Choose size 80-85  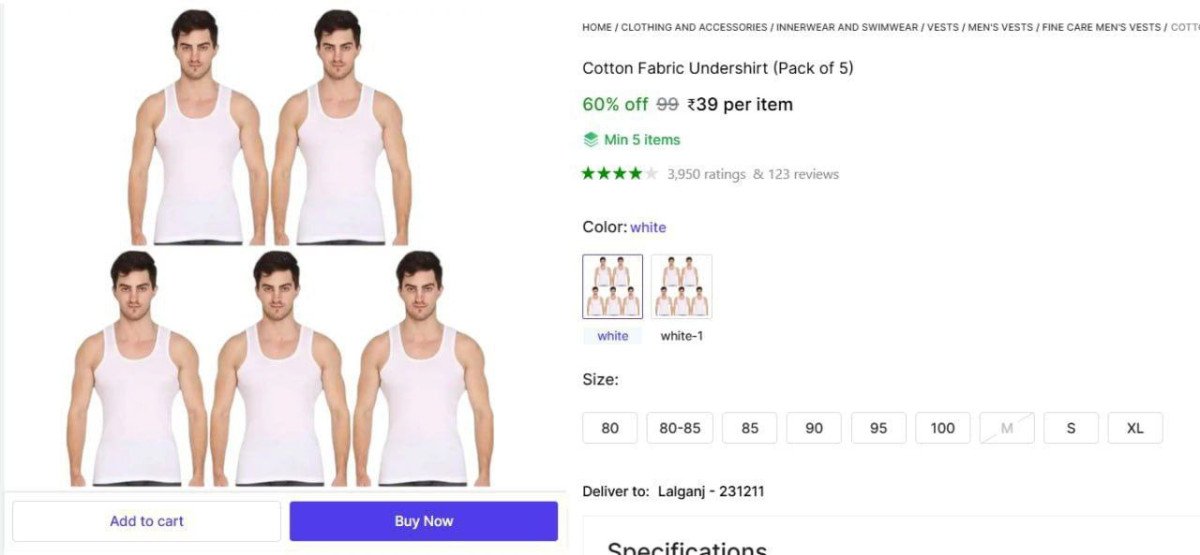click(x=680, y=428)
